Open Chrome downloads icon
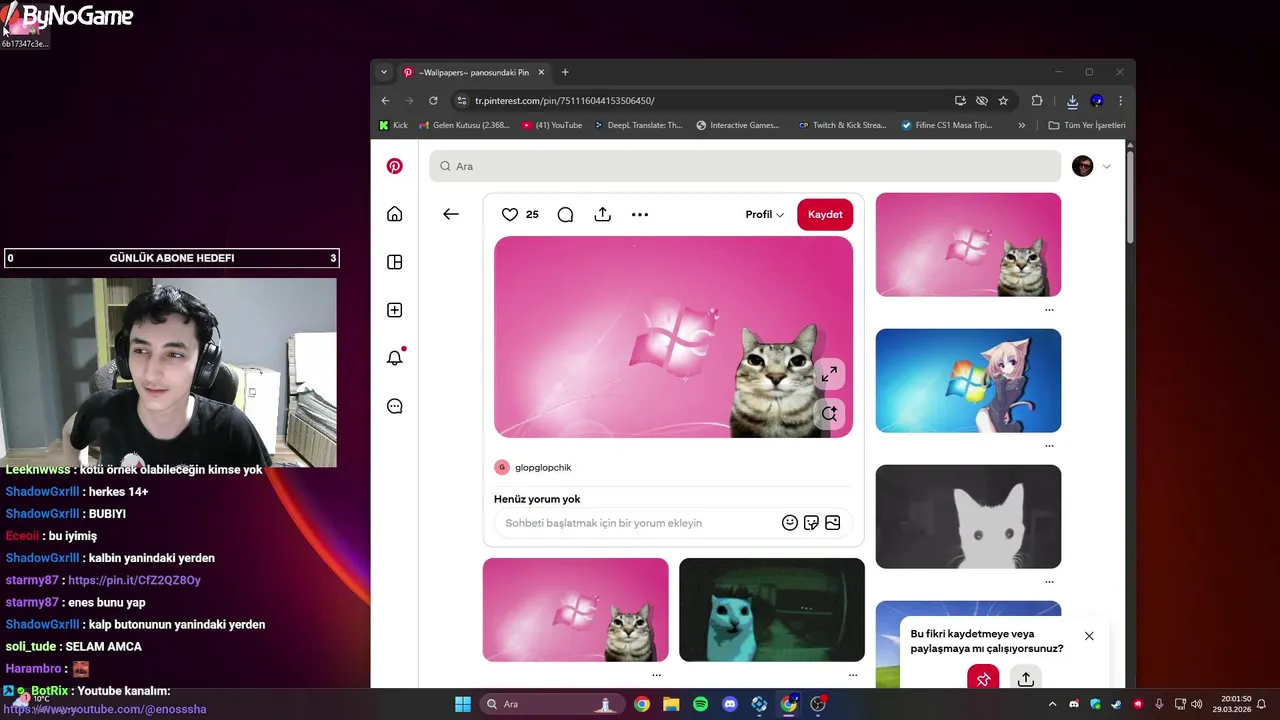 [x=1072, y=101]
